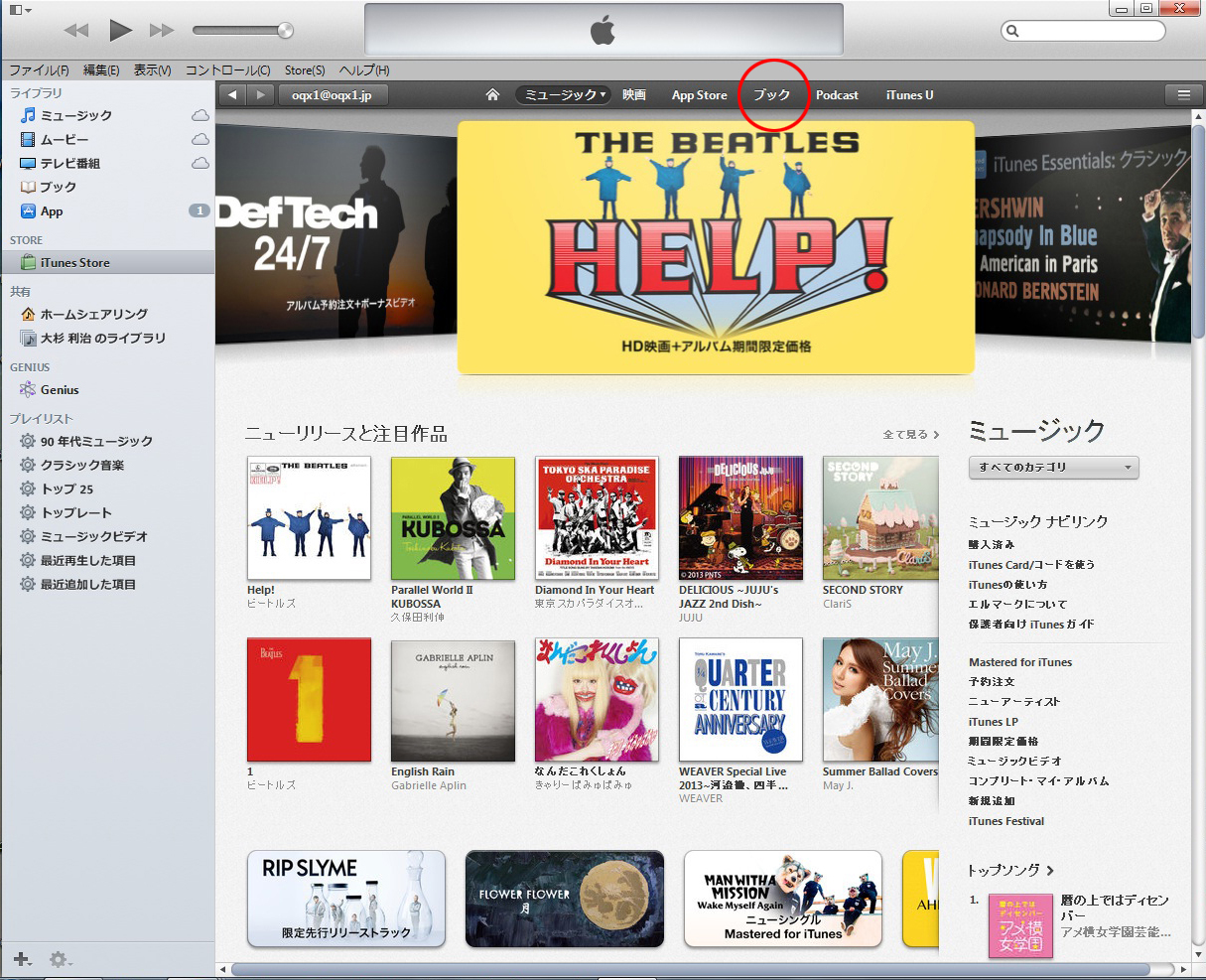Open the RIP SLYME 限定先行リリーストラック banner

pyautogui.click(x=346, y=899)
